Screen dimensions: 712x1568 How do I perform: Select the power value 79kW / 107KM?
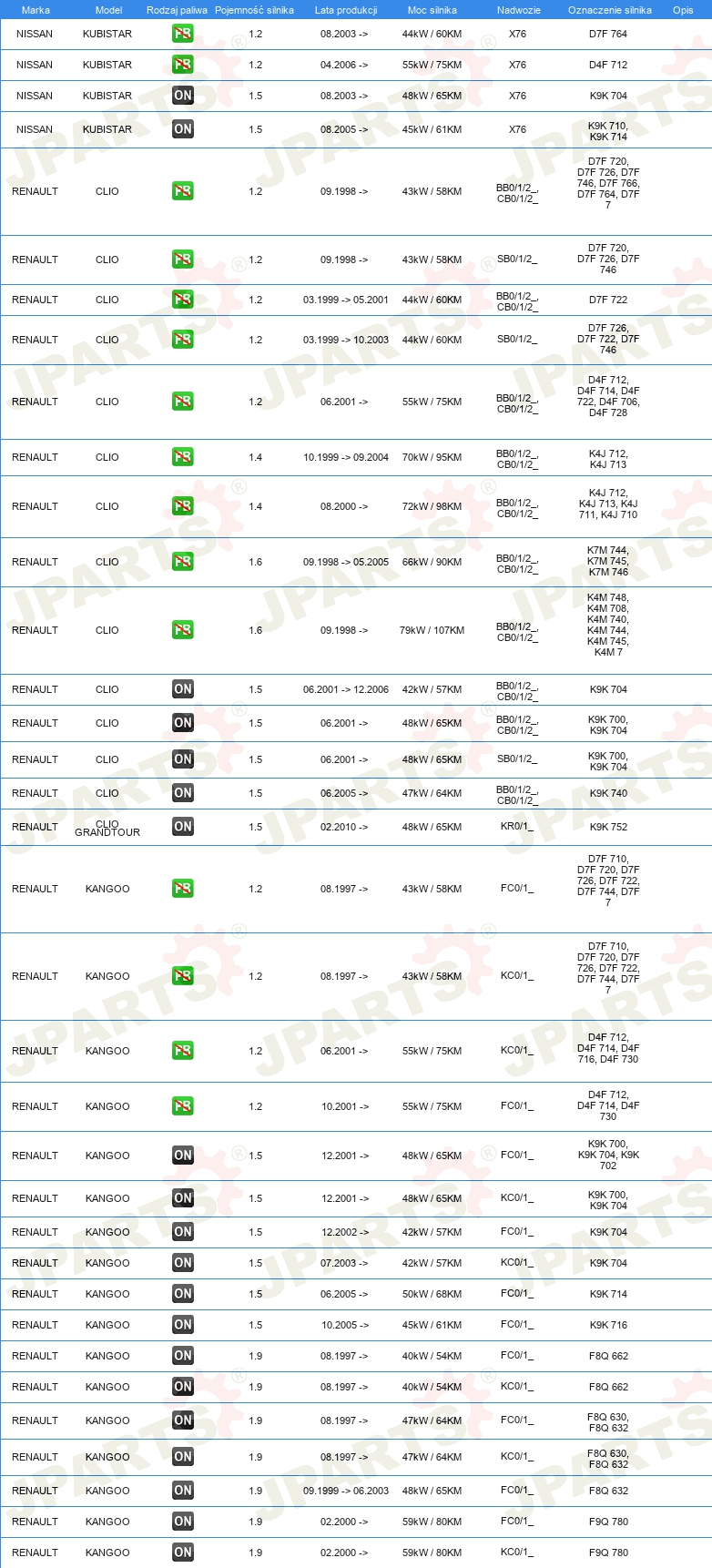pyautogui.click(x=432, y=630)
